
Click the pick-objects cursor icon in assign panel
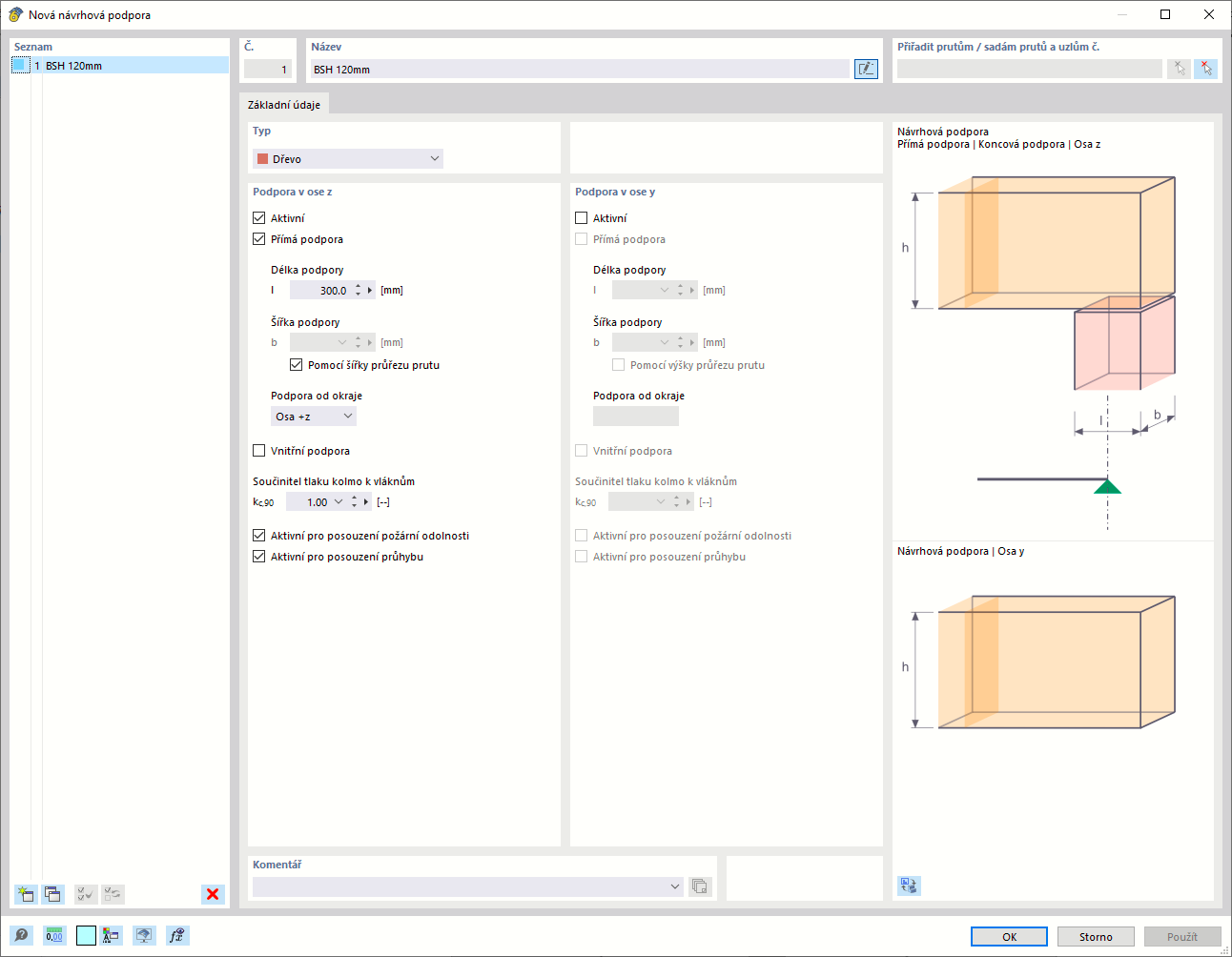click(1179, 69)
